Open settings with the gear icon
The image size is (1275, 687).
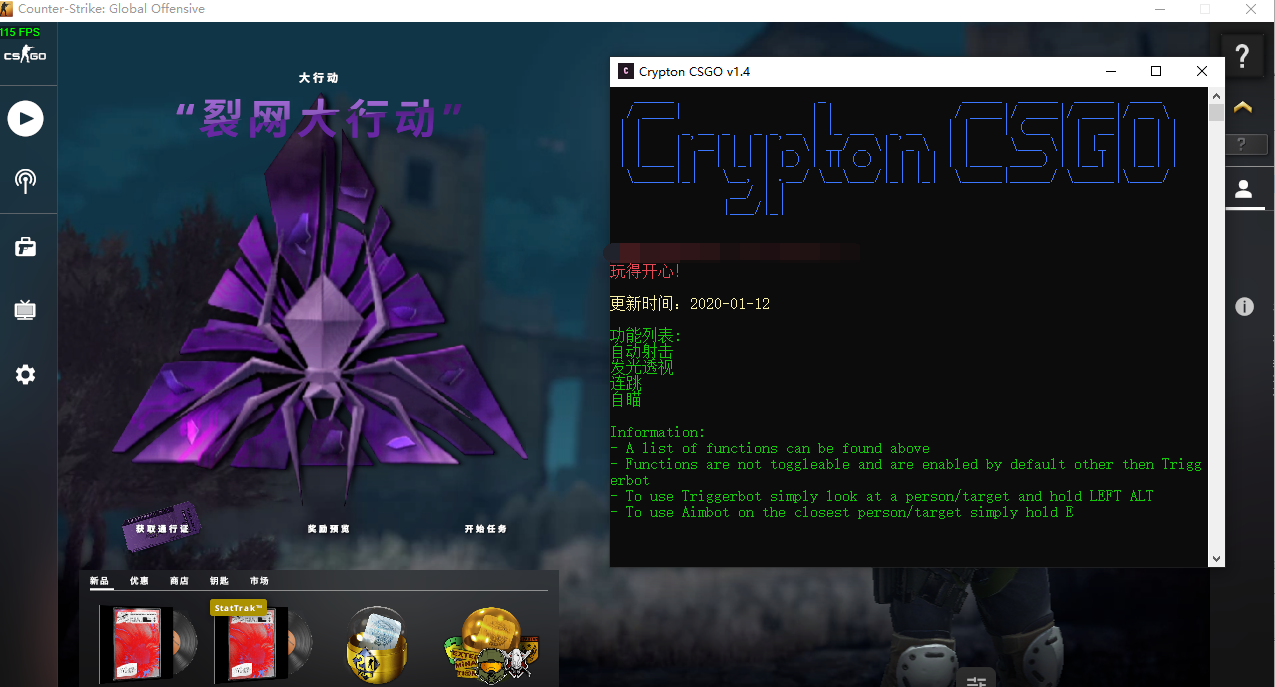tap(24, 374)
